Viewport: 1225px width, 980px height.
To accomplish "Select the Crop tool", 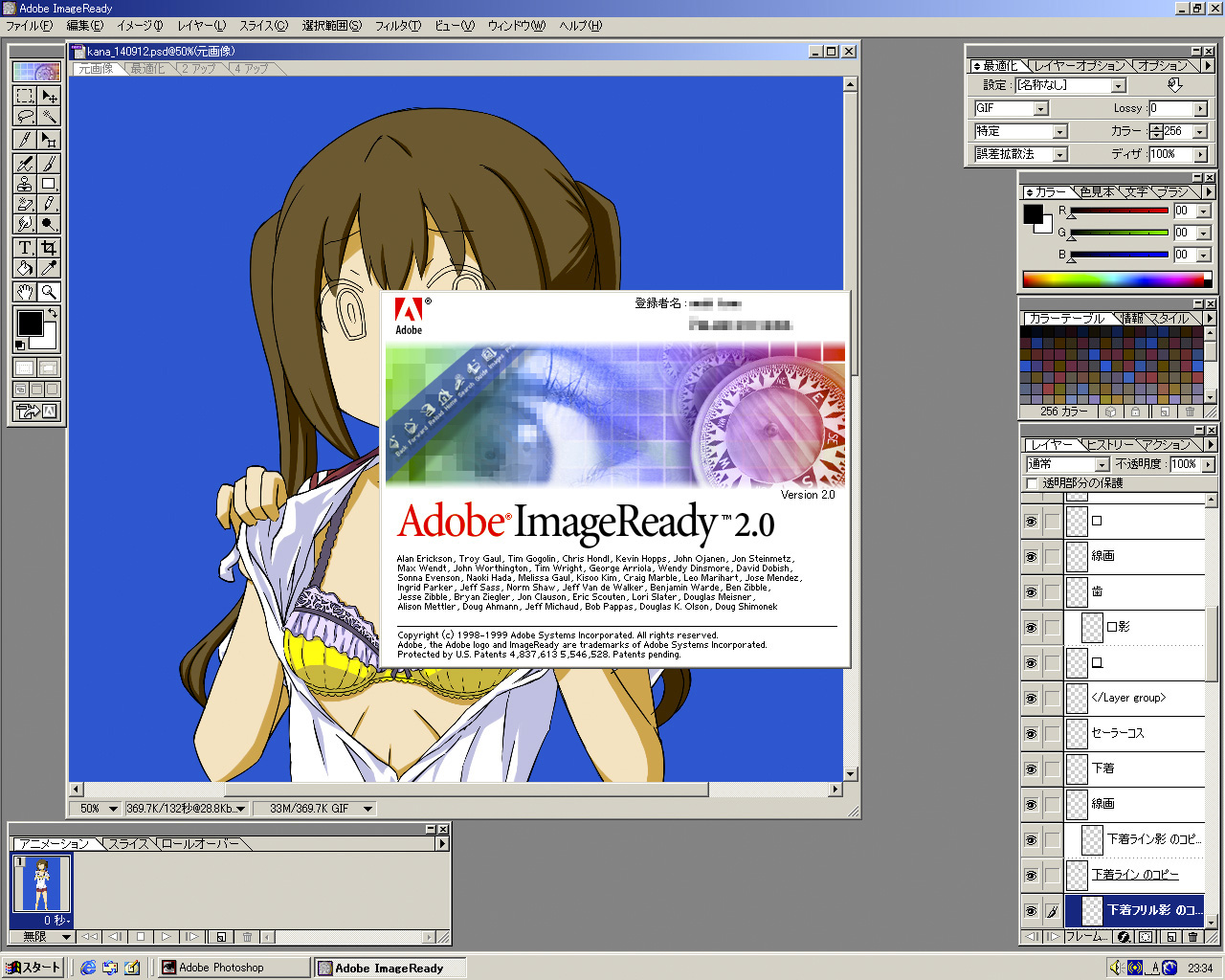I will click(x=49, y=248).
